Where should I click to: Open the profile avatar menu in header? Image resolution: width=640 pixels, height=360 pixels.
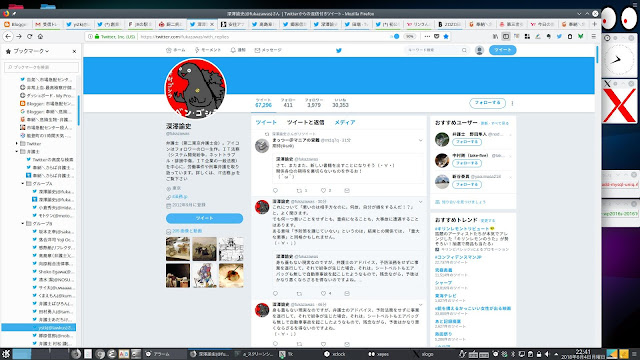480,50
